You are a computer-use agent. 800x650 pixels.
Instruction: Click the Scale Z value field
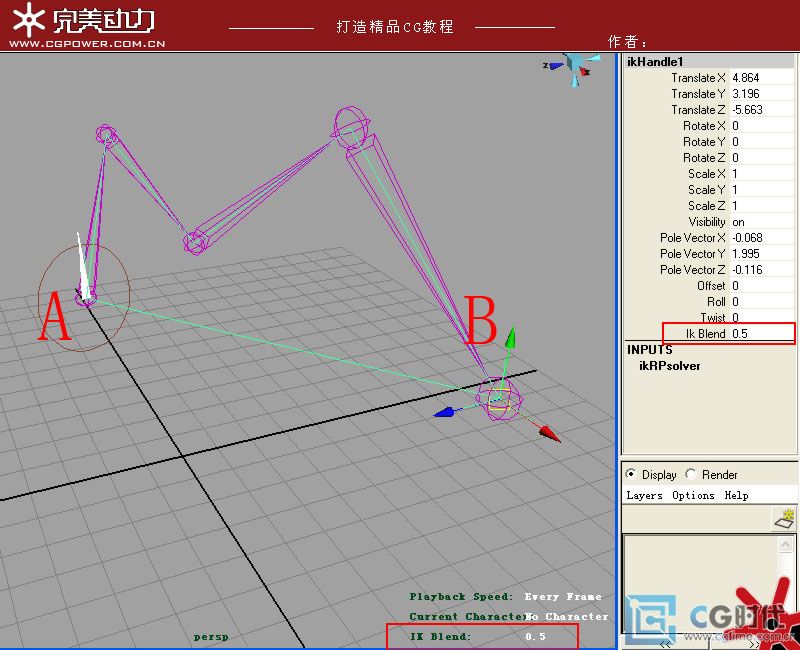[762, 206]
